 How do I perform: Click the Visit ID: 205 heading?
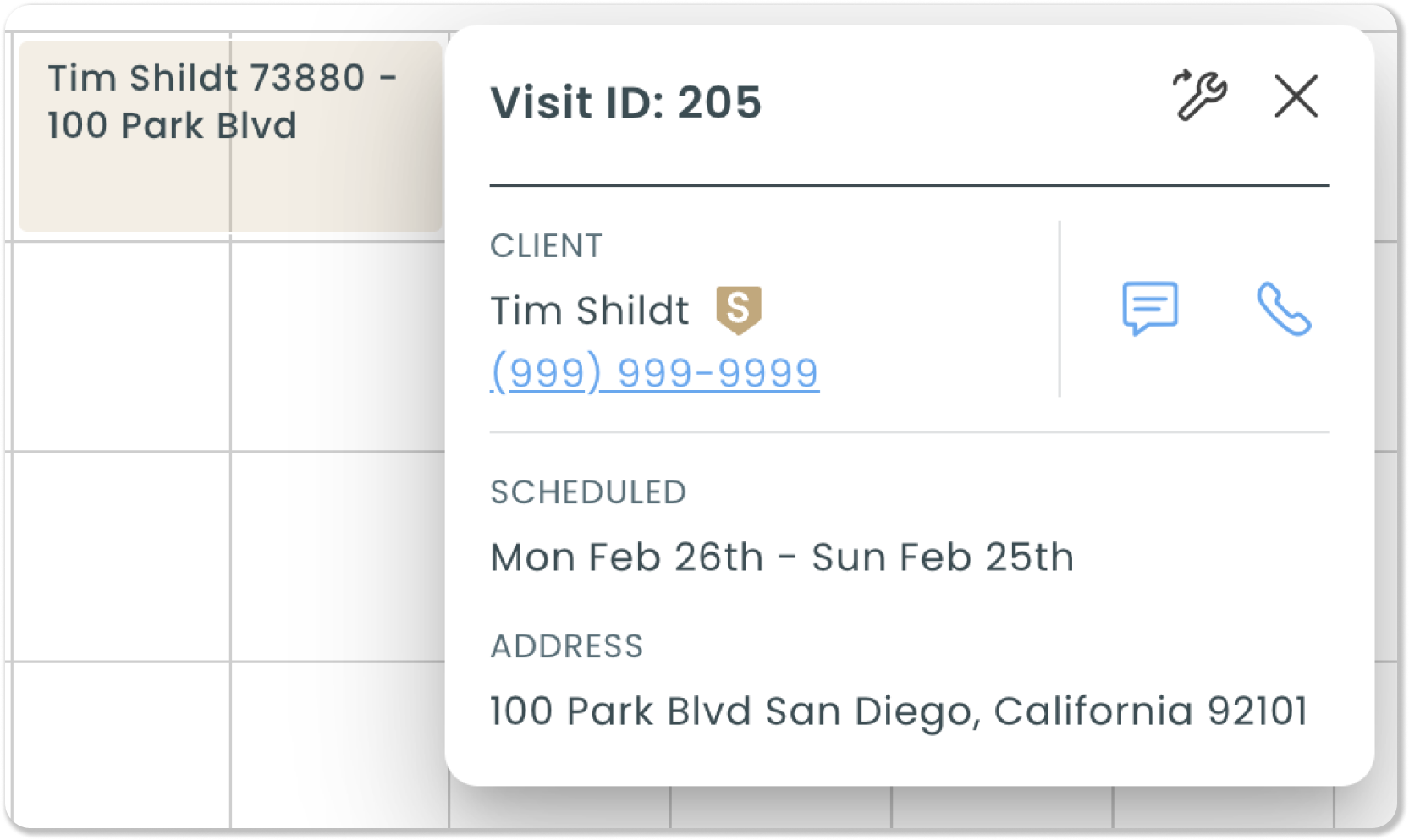pyautogui.click(x=625, y=102)
